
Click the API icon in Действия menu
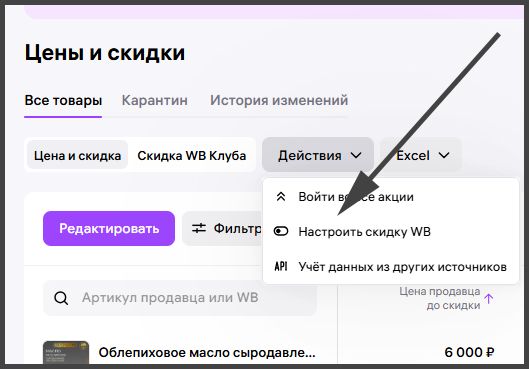pyautogui.click(x=281, y=266)
